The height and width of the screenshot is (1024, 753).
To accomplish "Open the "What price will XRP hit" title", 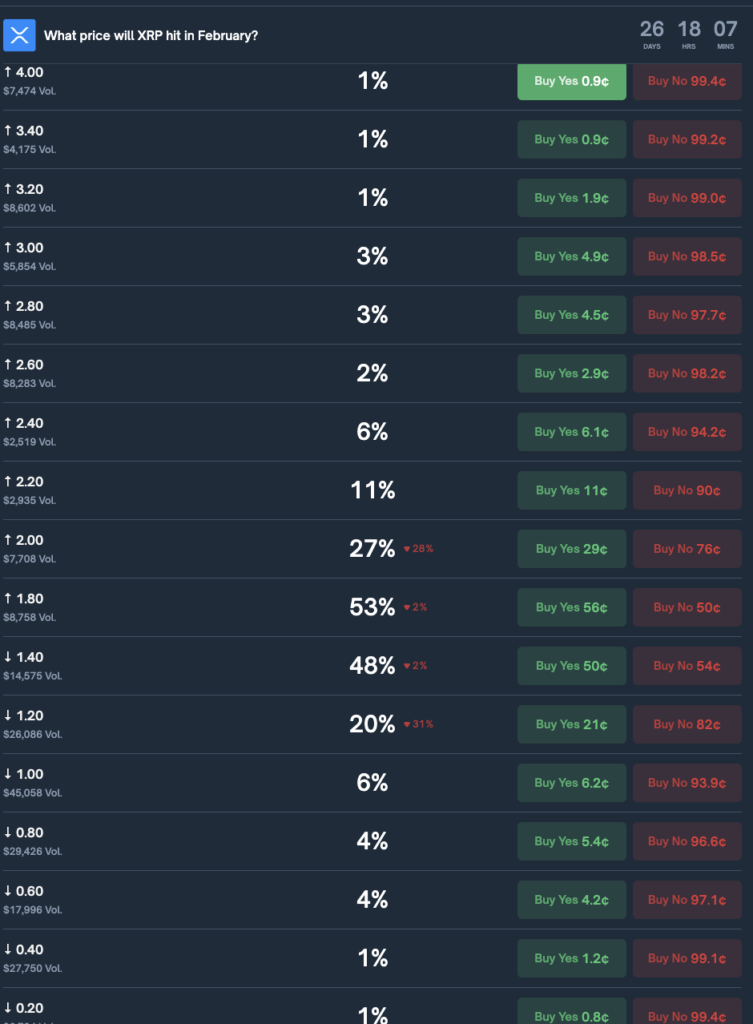I will coord(151,36).
